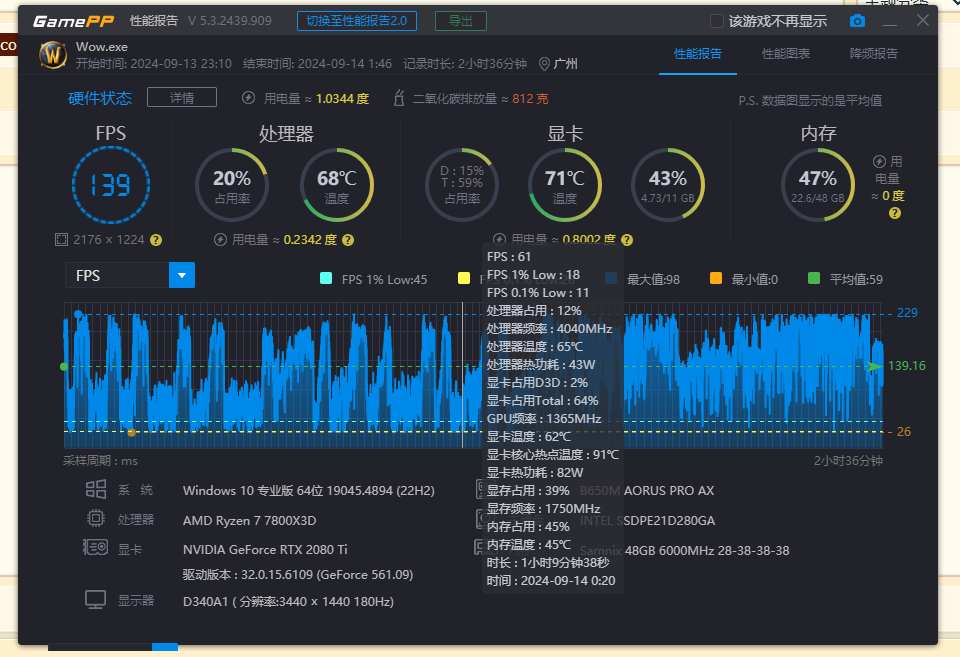The image size is (960, 657).
Task: Switch to the 性能图表 tab
Action: pyautogui.click(x=786, y=54)
